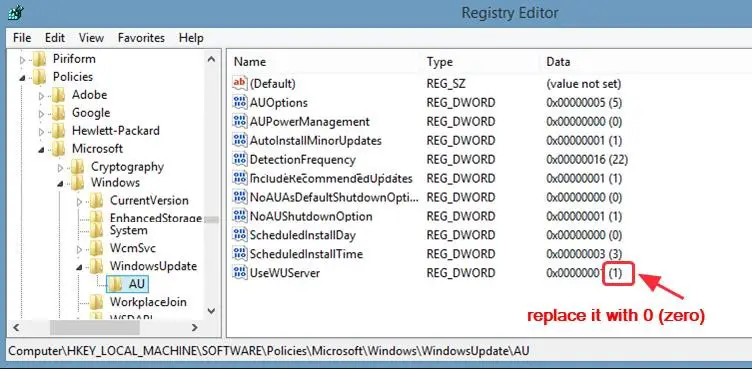Click the ScheduledInstallTime DWORD icon
Viewport: 752px width, 369px height.
[x=239, y=253]
